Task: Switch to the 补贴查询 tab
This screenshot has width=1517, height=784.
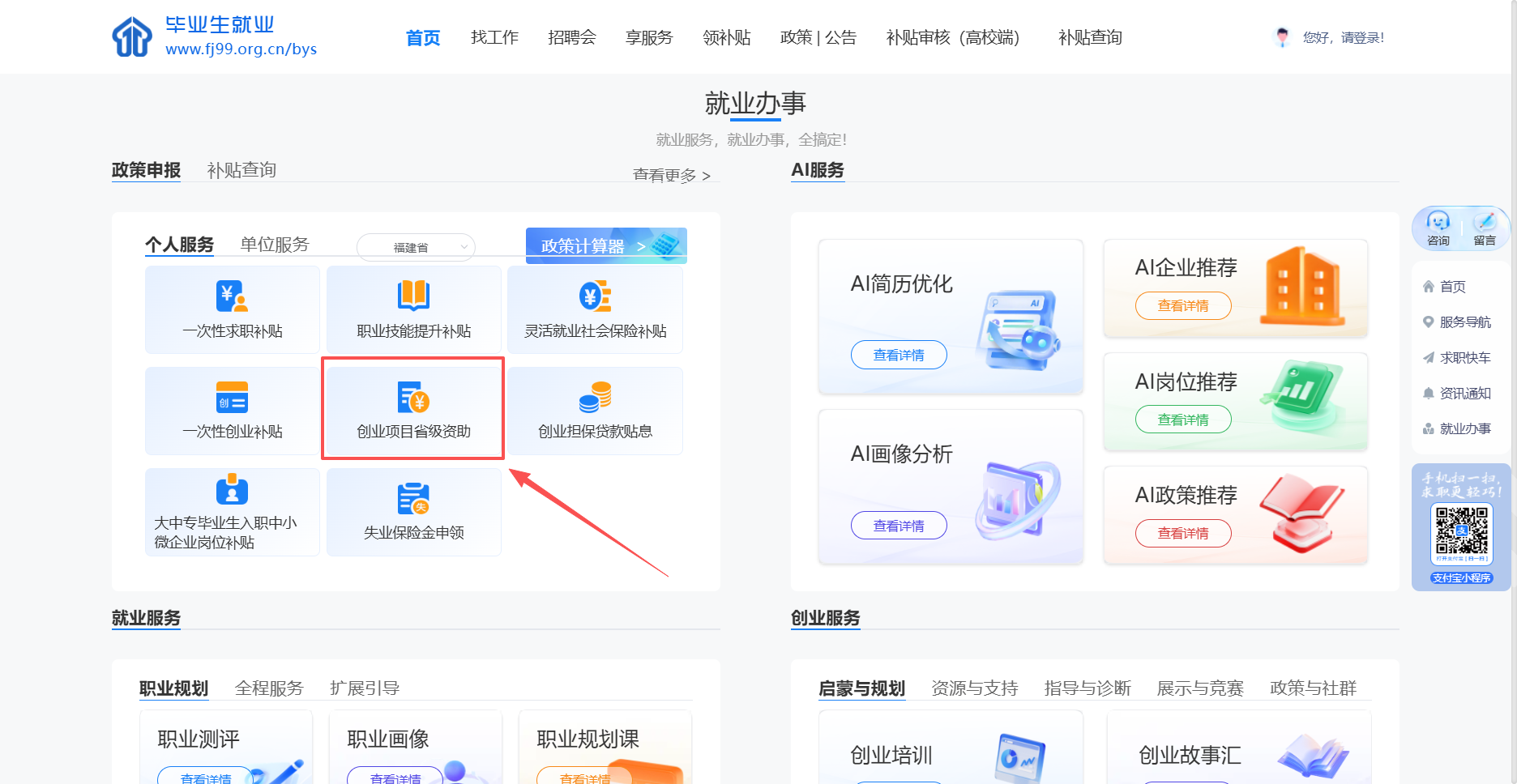Action: (x=241, y=170)
